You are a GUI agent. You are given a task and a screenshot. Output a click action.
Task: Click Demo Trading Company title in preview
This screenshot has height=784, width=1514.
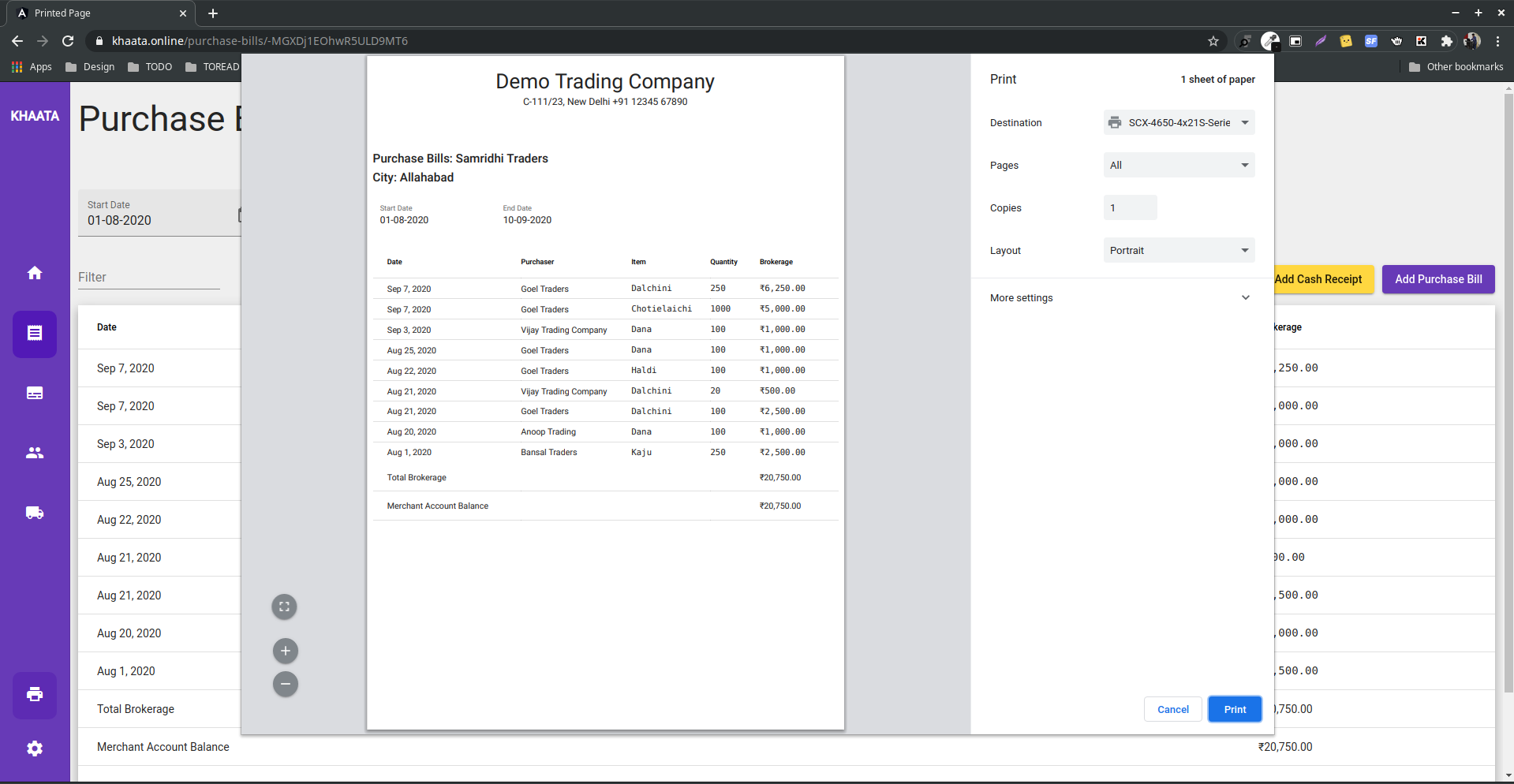[x=605, y=81]
